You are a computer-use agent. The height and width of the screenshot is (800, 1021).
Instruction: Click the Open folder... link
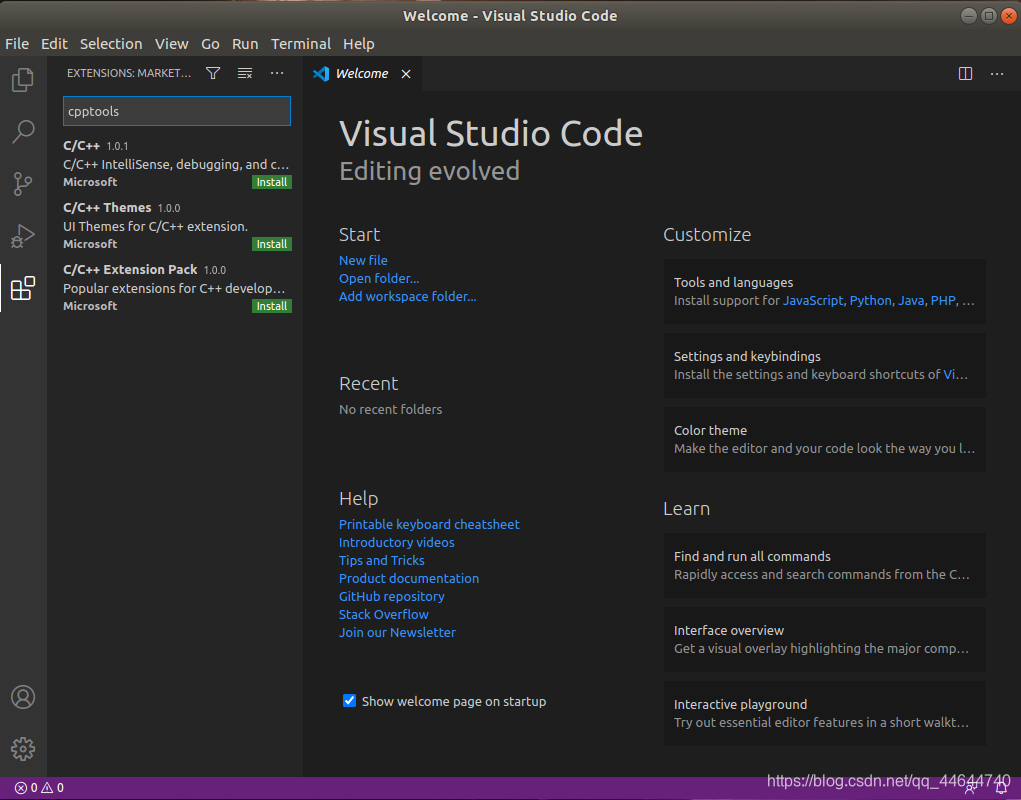379,278
